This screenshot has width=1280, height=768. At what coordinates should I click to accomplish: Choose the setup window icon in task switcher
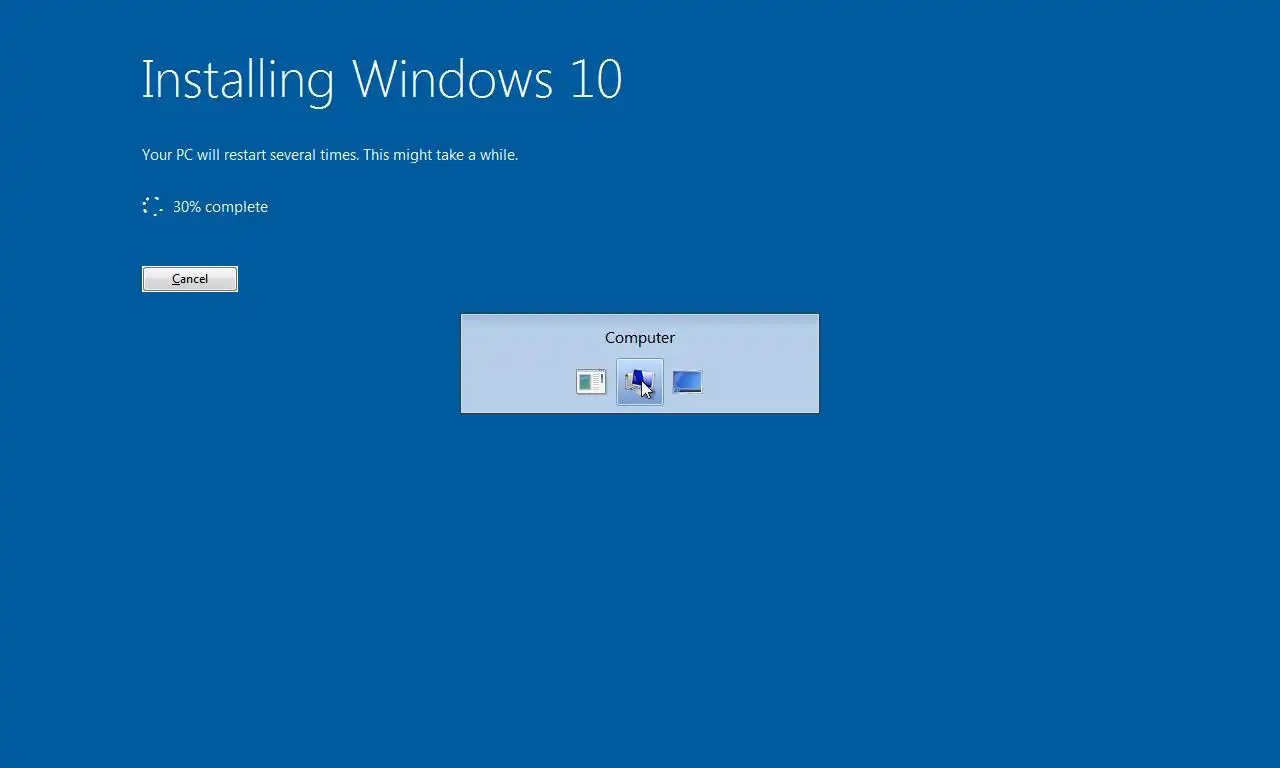coord(591,382)
